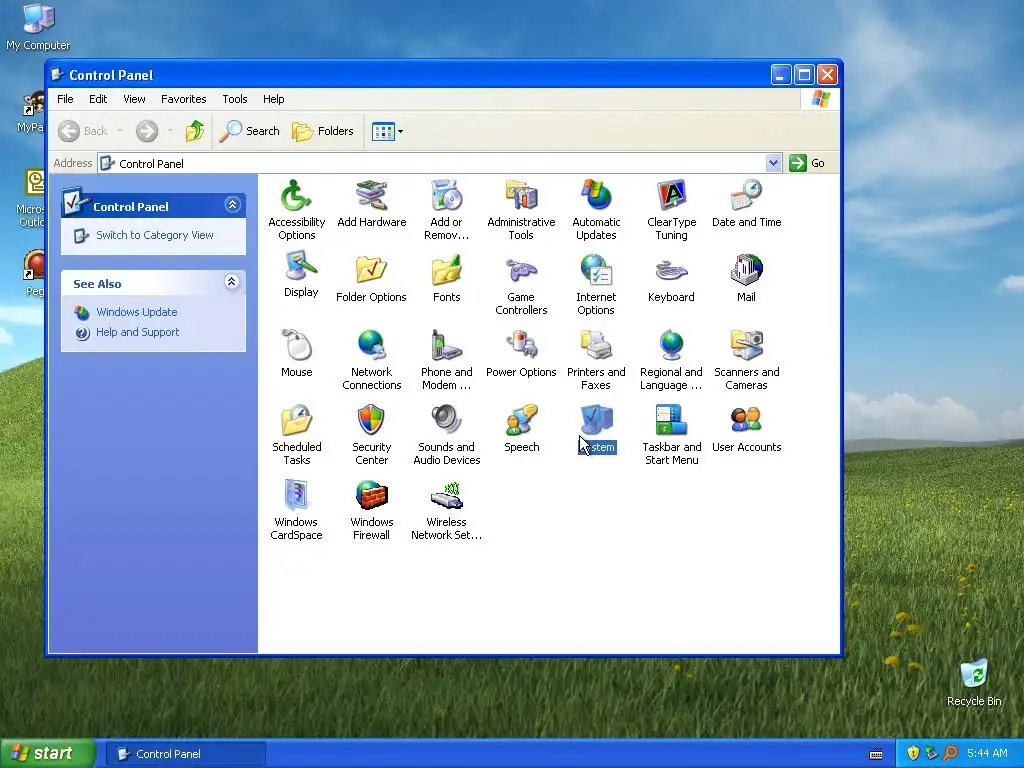Click security shield tray icon
Screen dimensions: 1024x768
pos(913,754)
